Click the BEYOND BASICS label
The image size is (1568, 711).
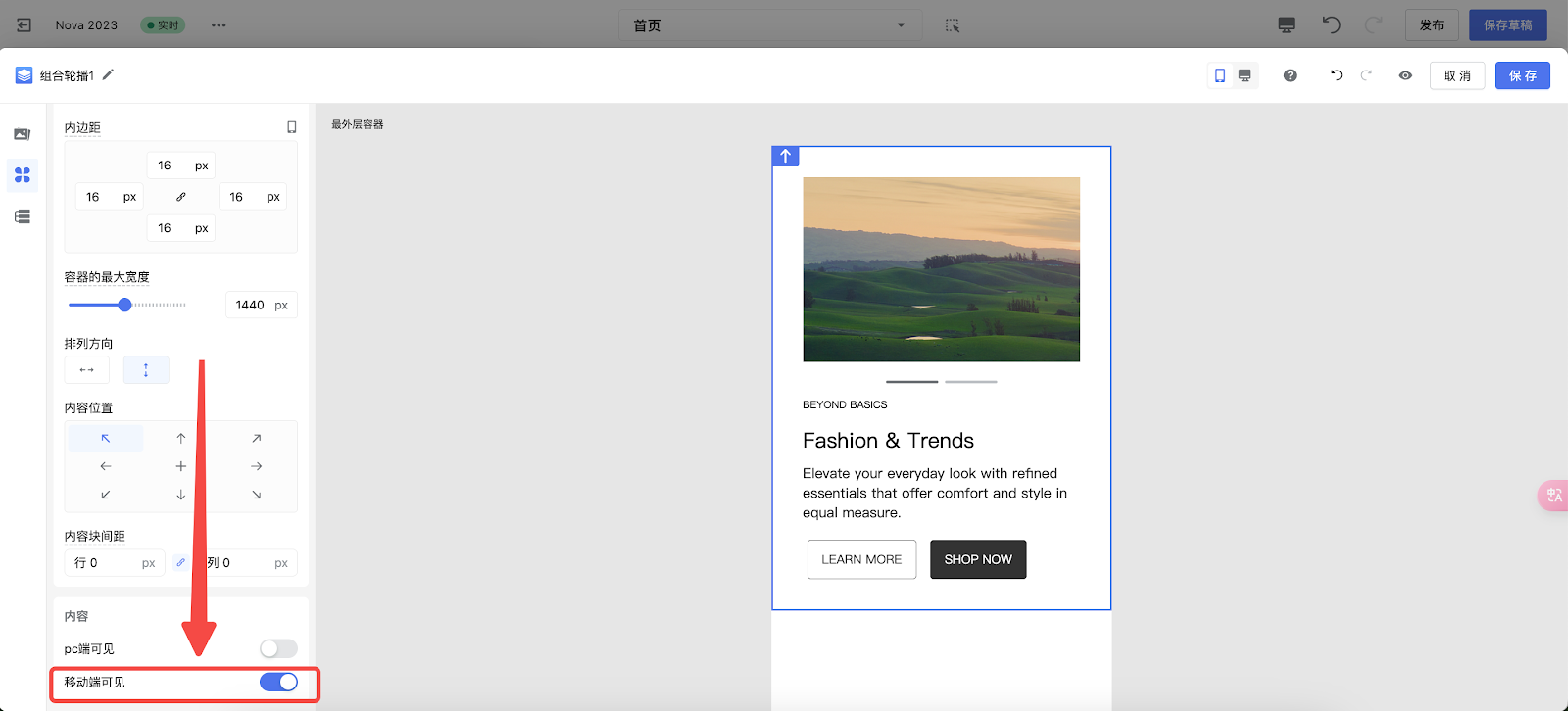click(845, 404)
